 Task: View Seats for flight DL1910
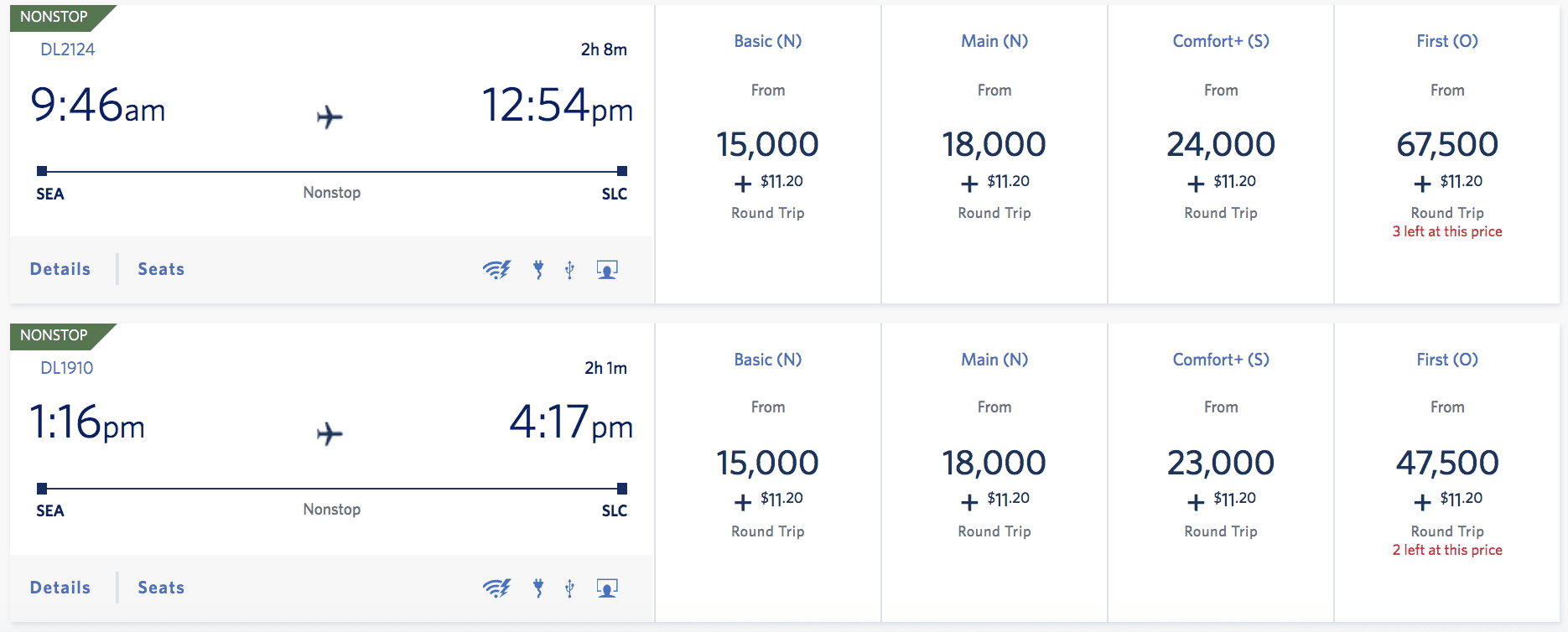161,588
